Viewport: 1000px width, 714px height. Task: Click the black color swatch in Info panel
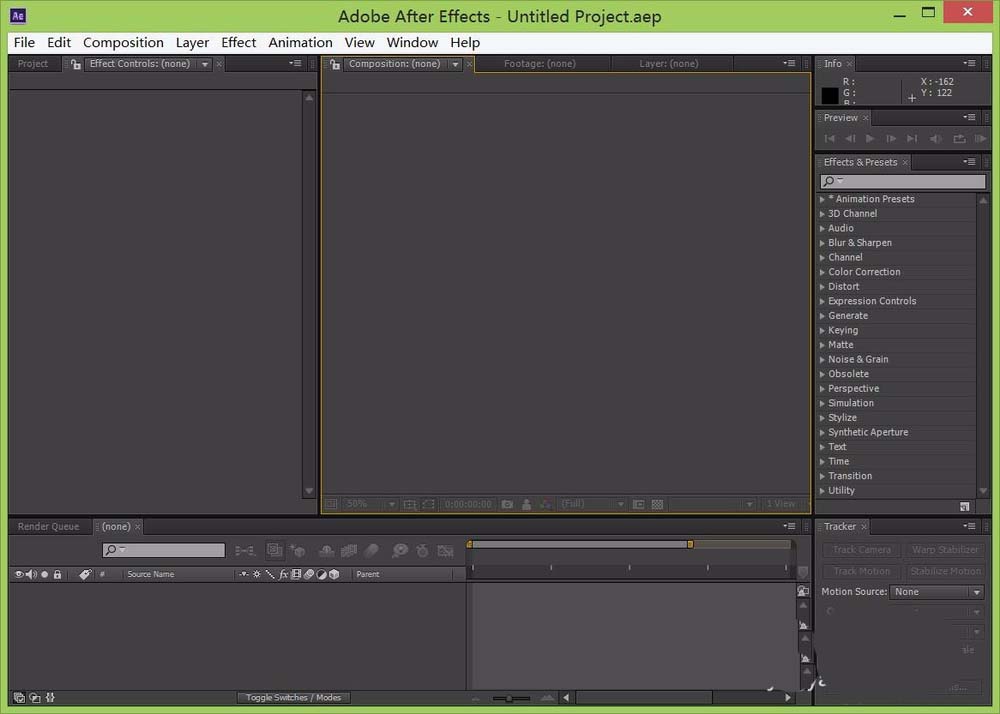[830, 96]
